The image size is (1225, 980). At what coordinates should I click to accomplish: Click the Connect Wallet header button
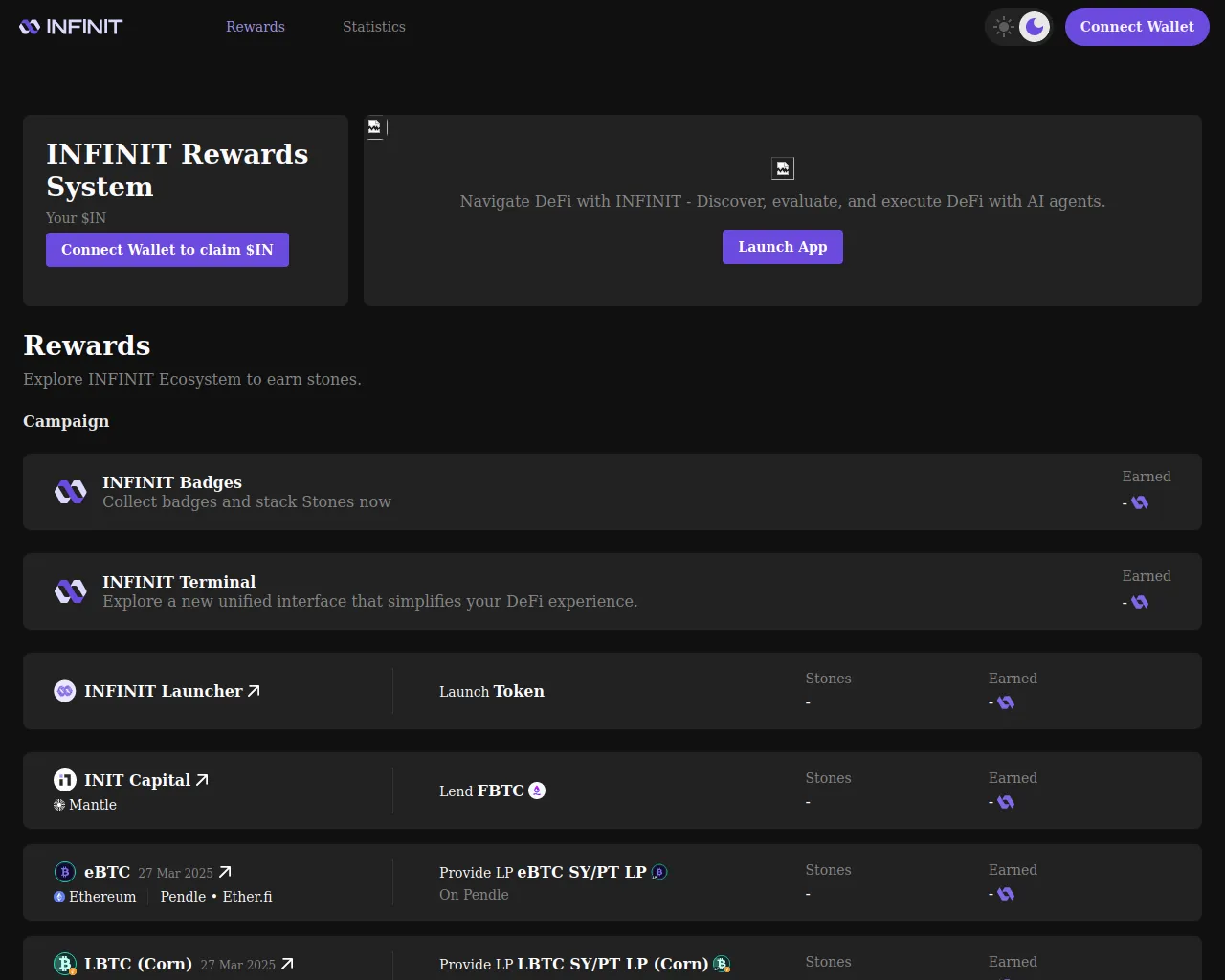point(1137,27)
